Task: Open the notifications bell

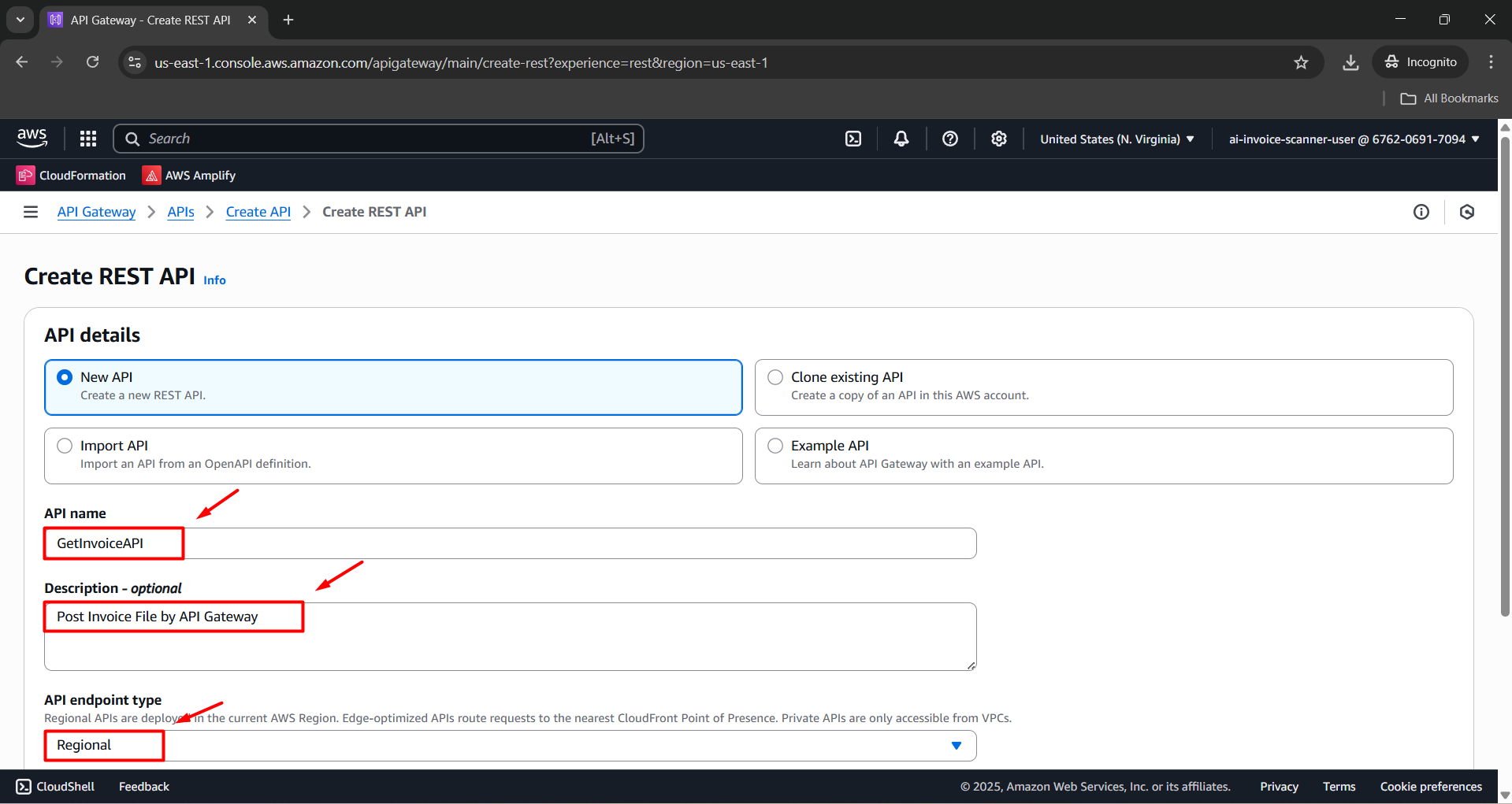Action: (901, 138)
